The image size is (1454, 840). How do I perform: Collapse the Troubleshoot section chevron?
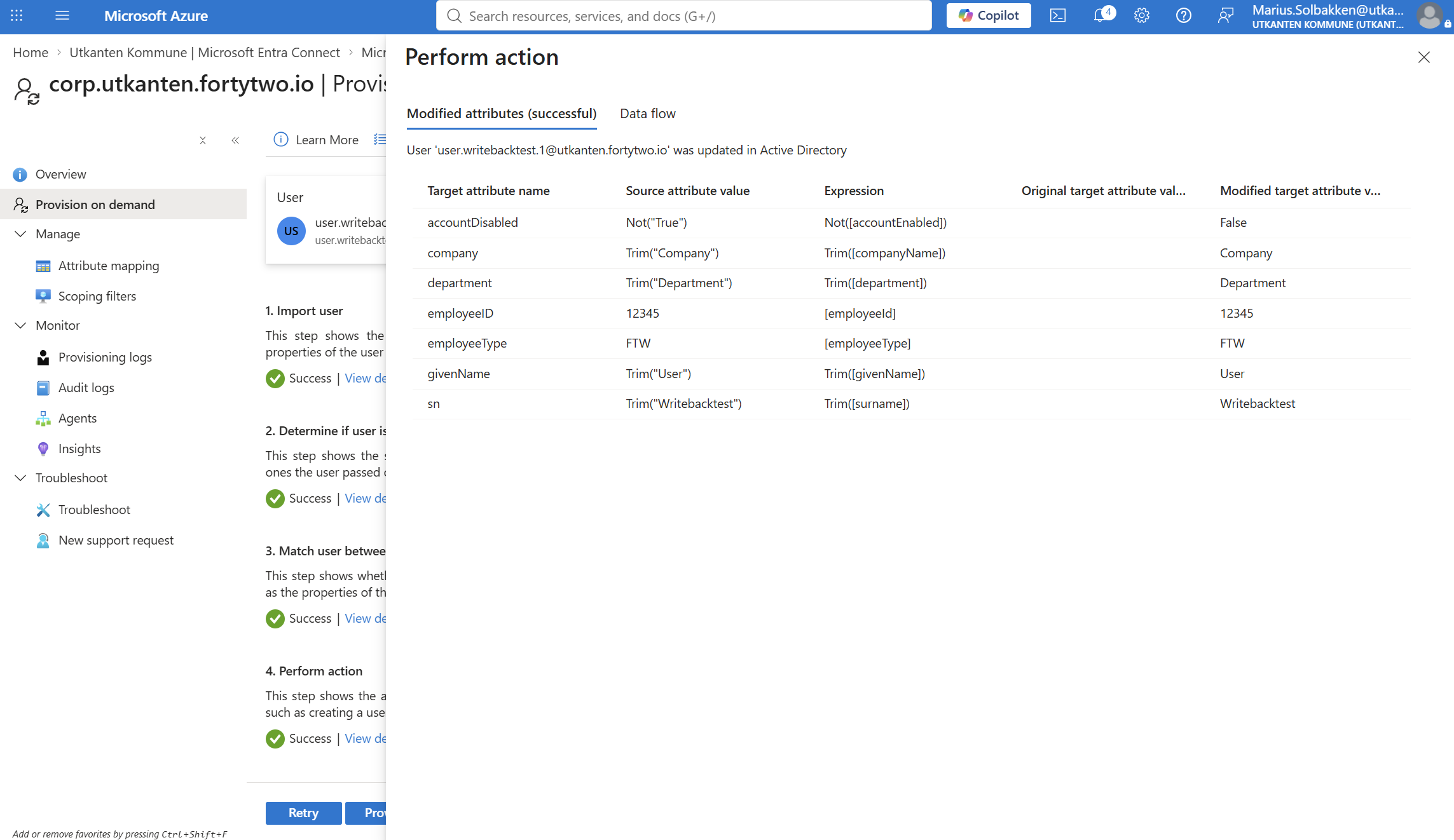(20, 478)
